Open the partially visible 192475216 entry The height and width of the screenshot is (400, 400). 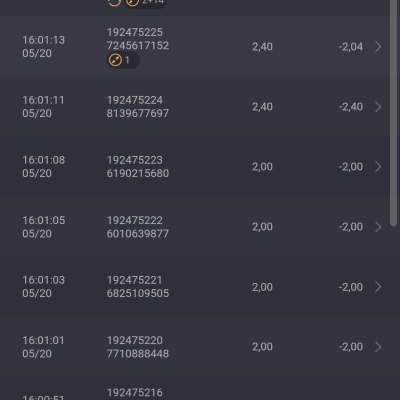tap(200, 389)
